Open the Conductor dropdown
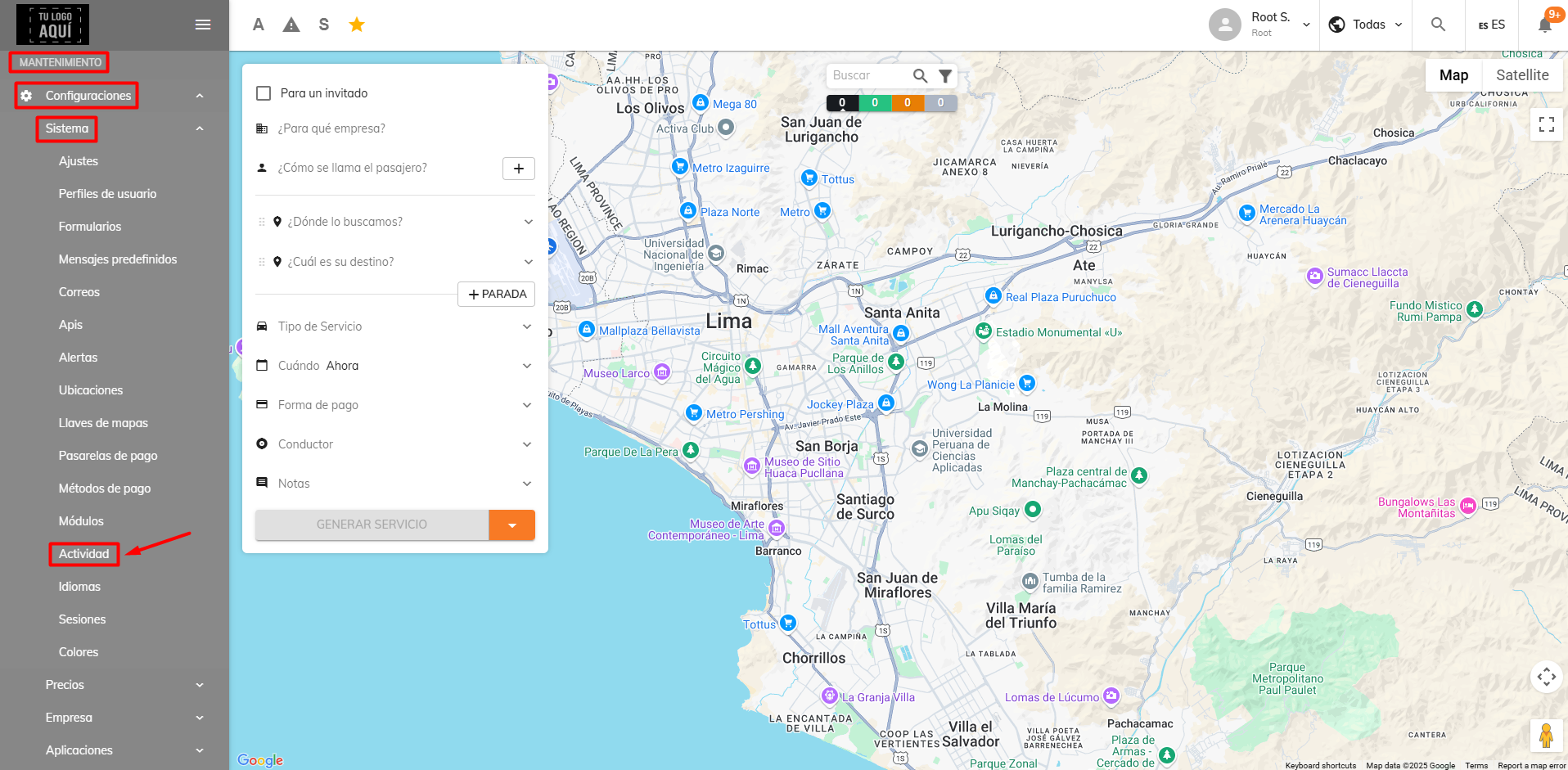 395,444
